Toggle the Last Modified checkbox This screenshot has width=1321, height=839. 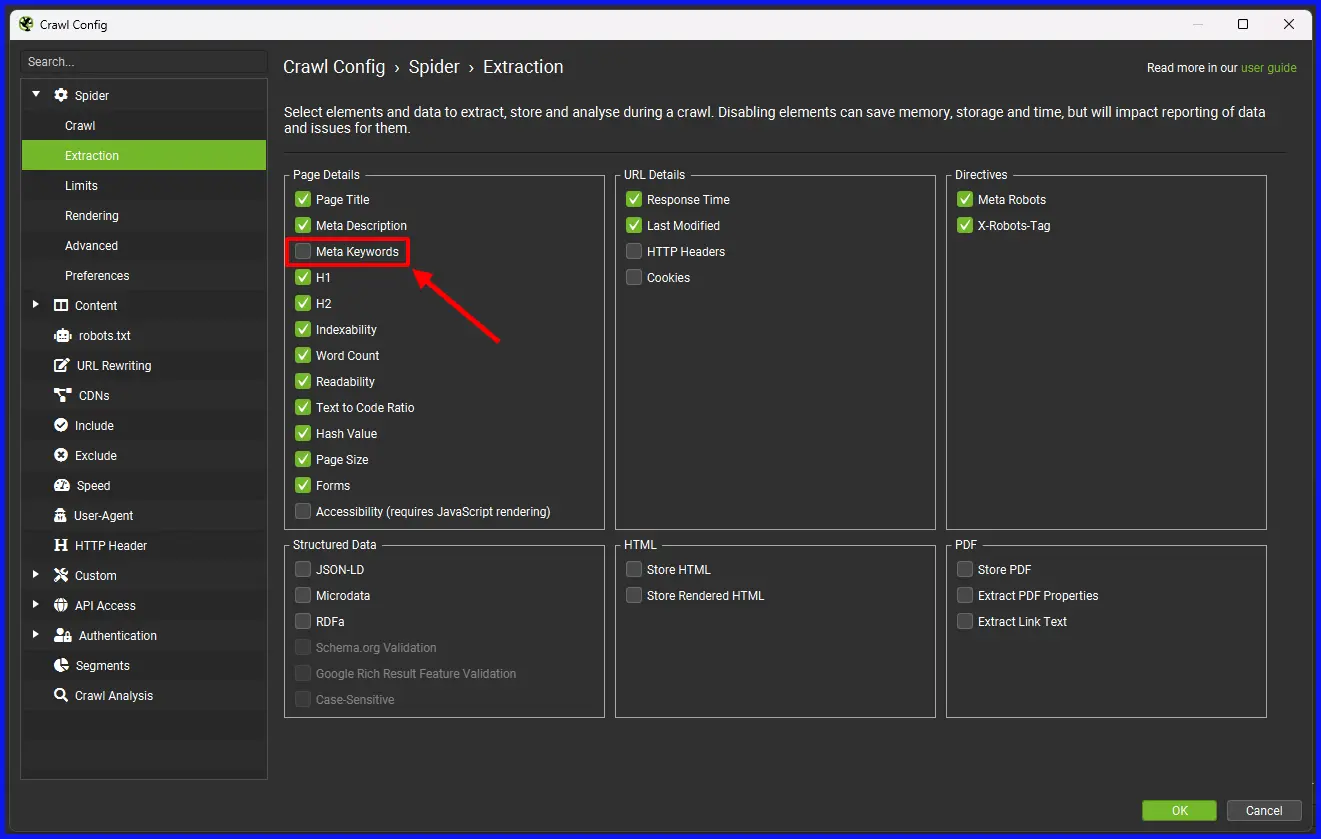point(634,225)
